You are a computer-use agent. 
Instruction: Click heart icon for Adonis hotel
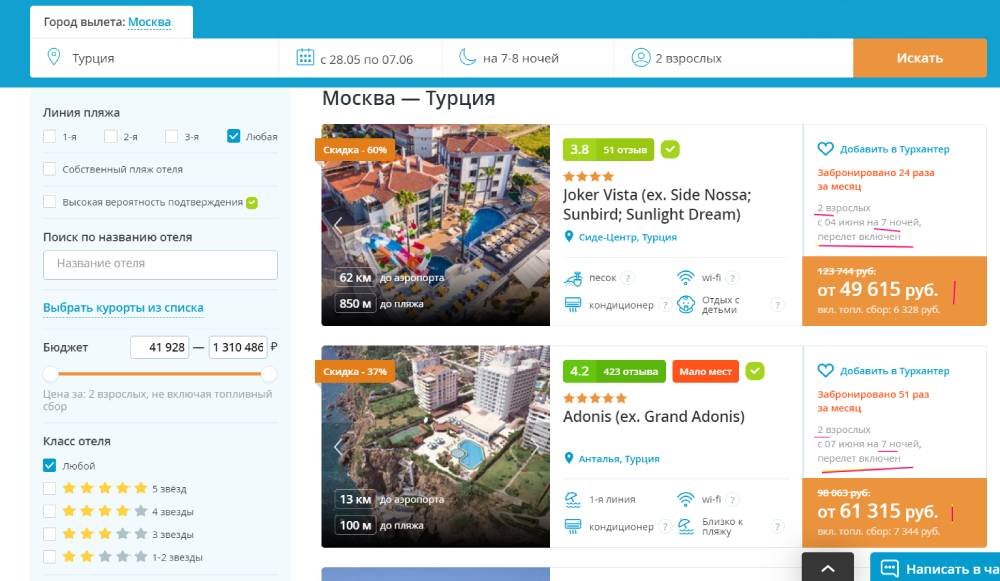tap(825, 371)
